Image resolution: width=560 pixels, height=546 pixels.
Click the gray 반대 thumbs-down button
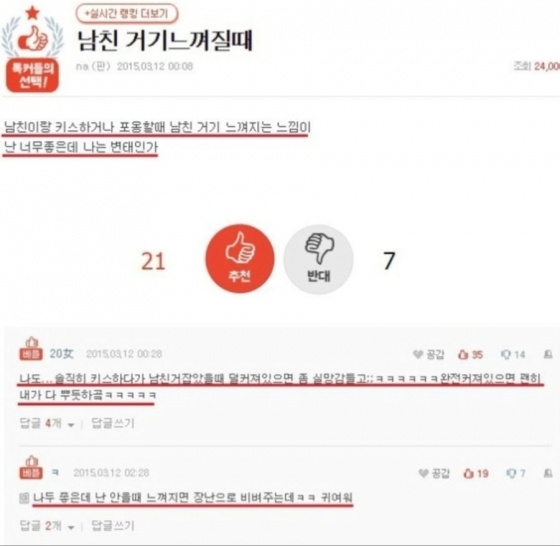(x=318, y=259)
